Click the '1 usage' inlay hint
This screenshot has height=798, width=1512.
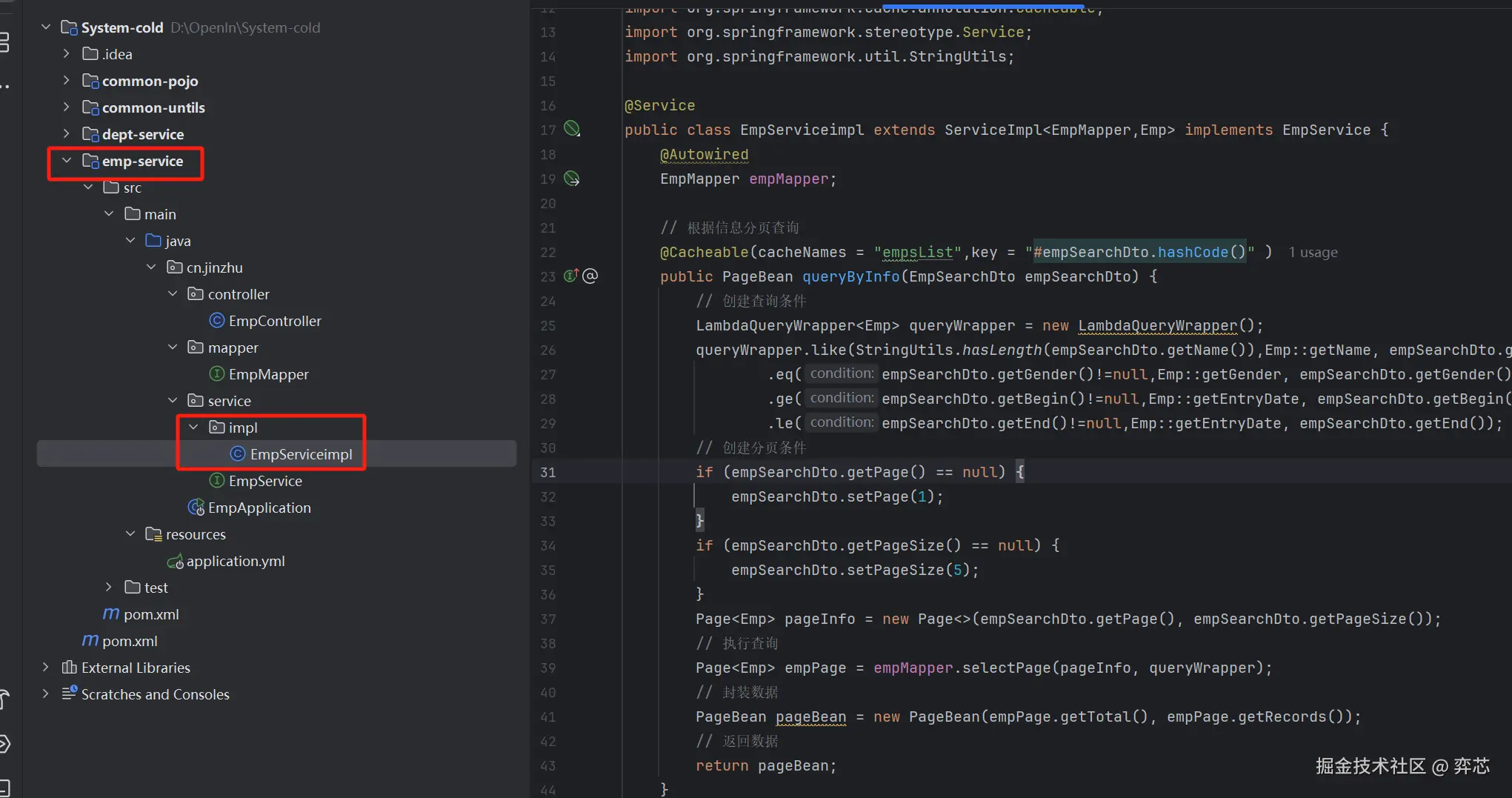coord(1313,253)
